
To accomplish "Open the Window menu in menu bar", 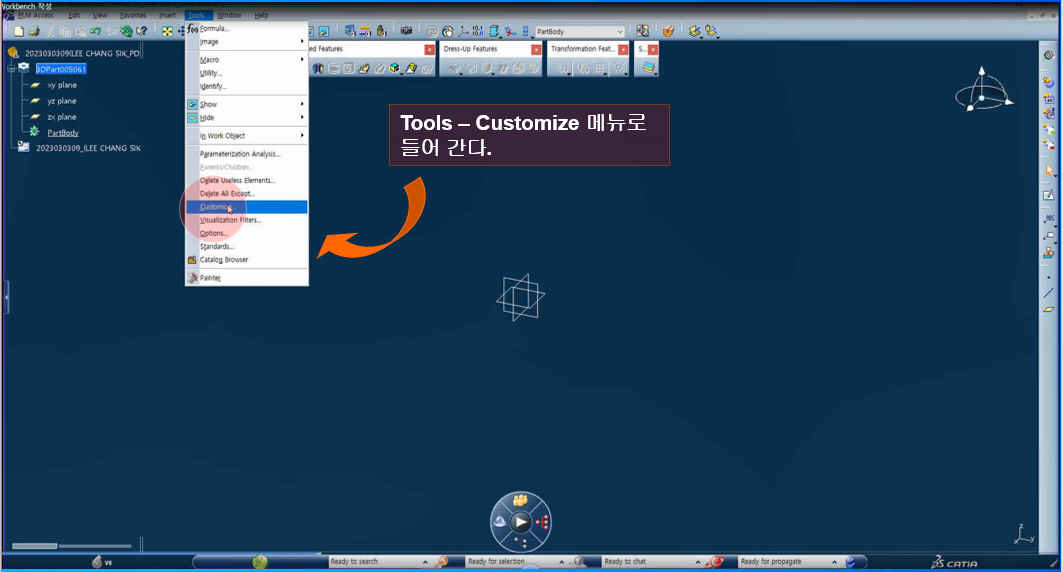I will [x=229, y=15].
